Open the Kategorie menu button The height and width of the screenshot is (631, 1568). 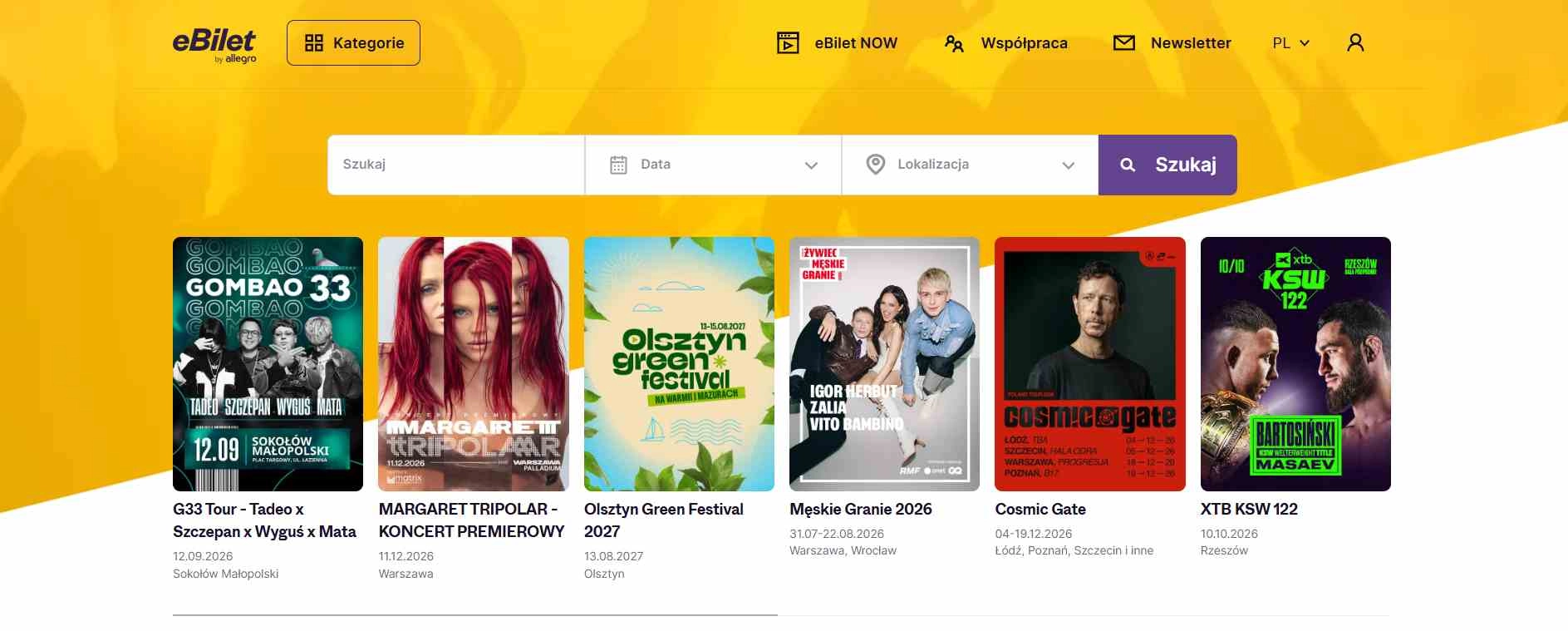click(353, 43)
